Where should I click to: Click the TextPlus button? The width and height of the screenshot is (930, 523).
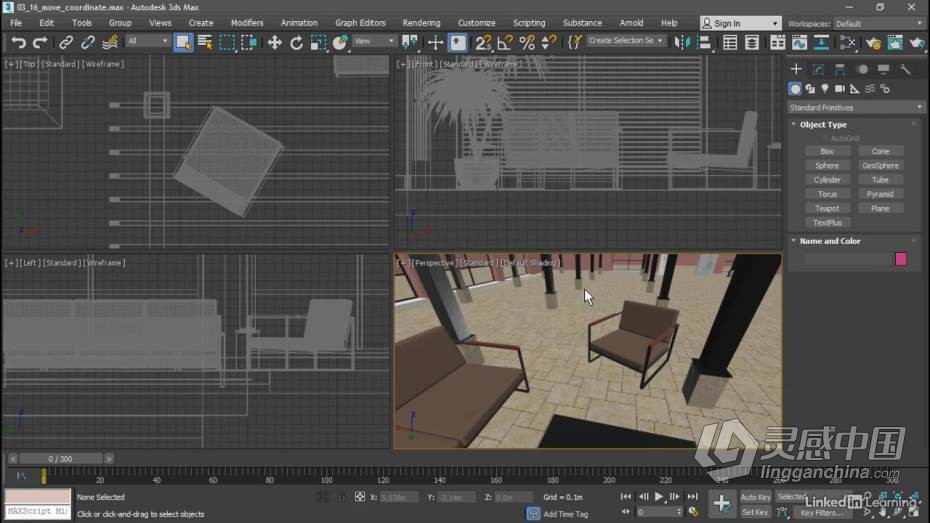(827, 222)
